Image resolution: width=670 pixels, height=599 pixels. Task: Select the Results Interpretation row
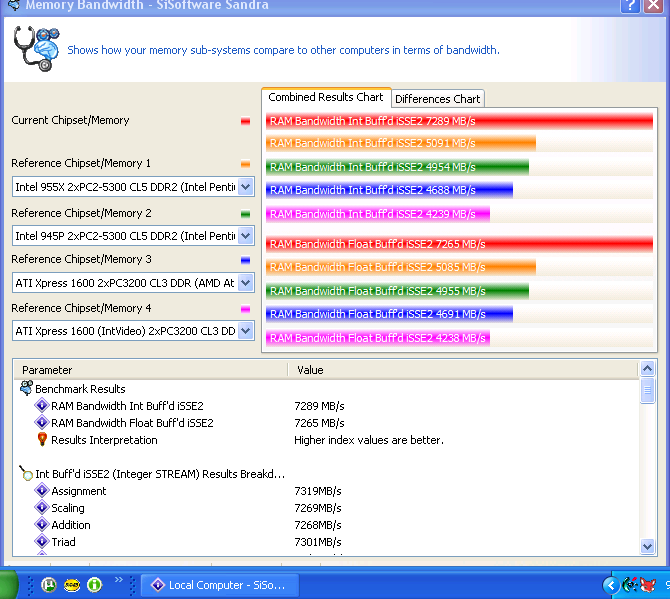327,440
